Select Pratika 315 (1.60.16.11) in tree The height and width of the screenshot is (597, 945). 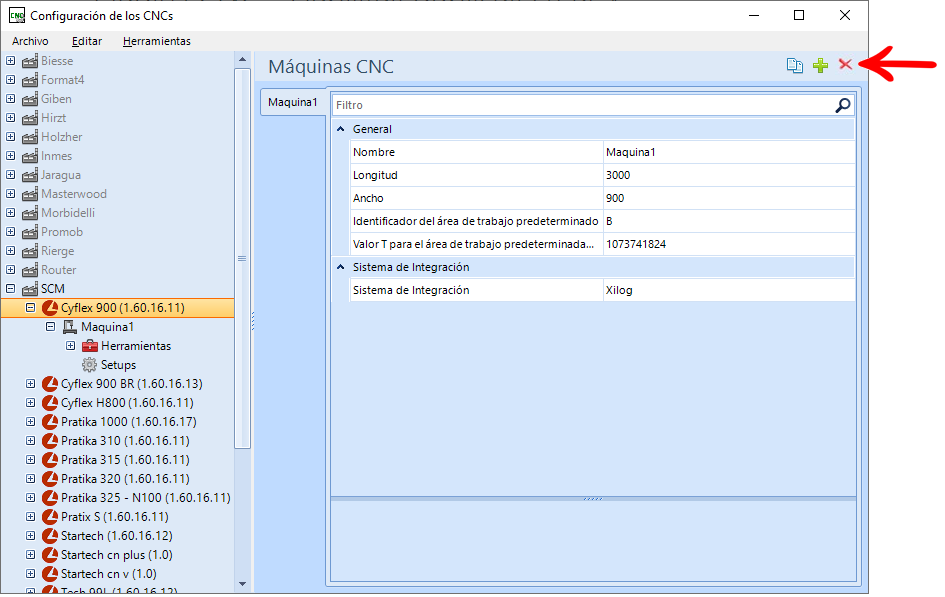coord(125,460)
